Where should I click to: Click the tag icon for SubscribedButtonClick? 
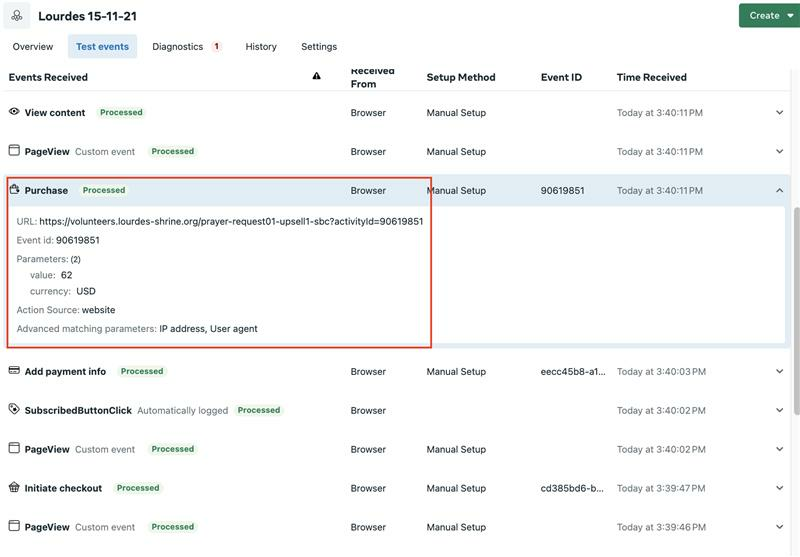point(14,410)
